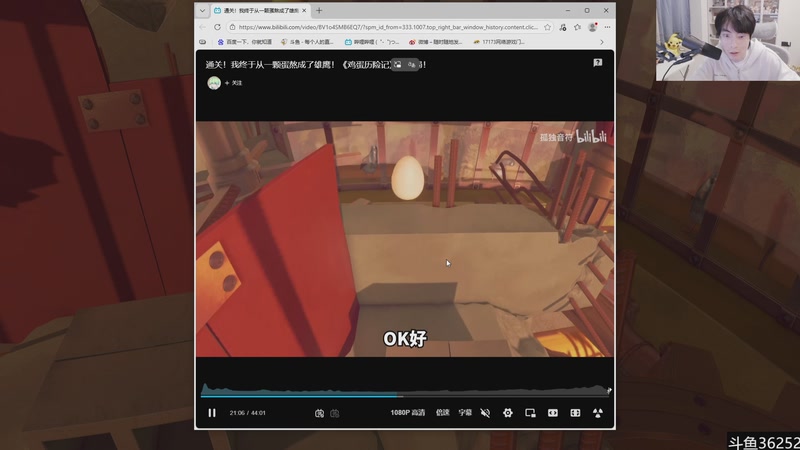Open browser settings and more menu
The width and height of the screenshot is (800, 450).
(x=607, y=27)
